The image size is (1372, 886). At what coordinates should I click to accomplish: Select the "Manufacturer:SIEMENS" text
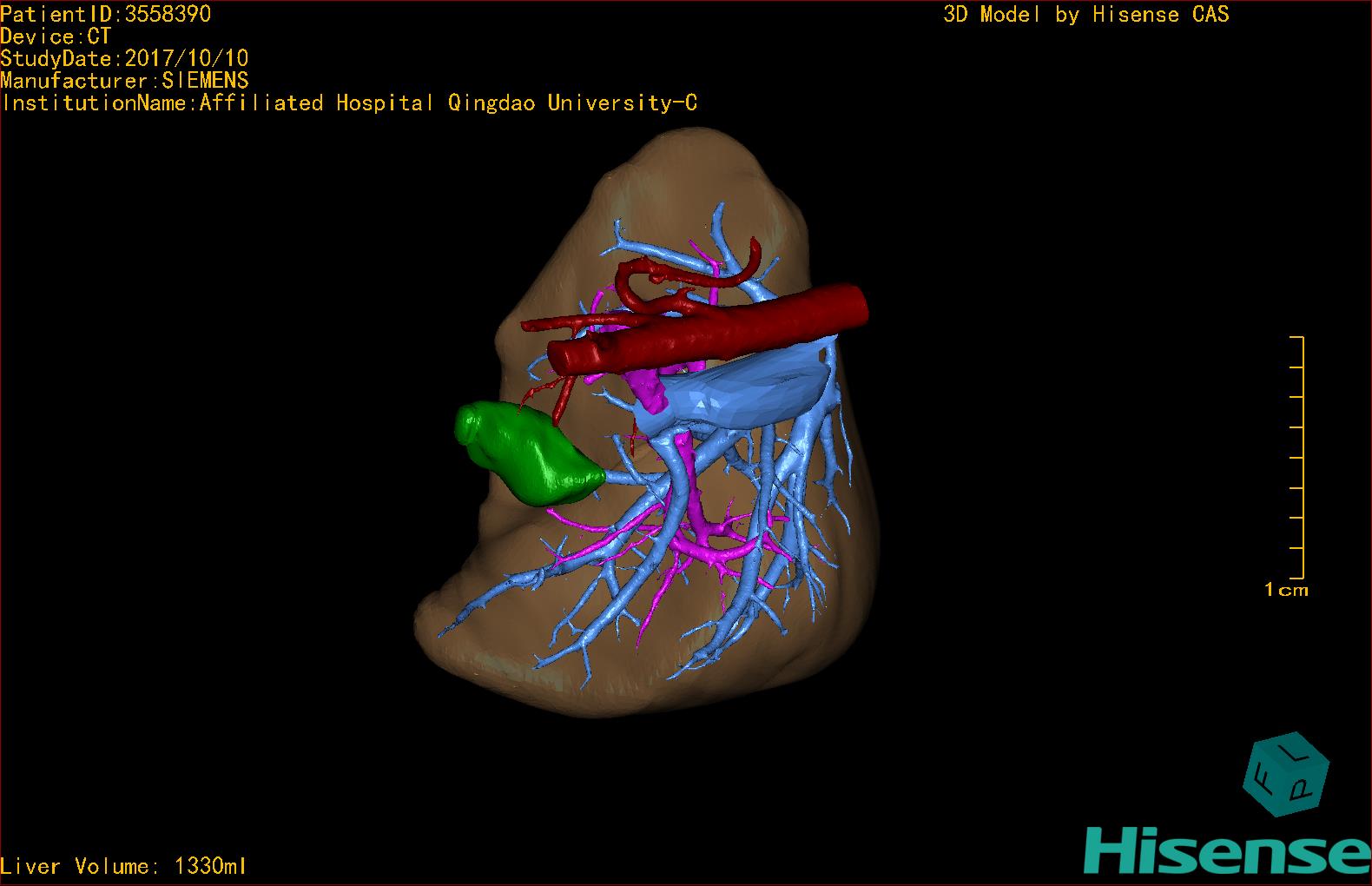124,81
